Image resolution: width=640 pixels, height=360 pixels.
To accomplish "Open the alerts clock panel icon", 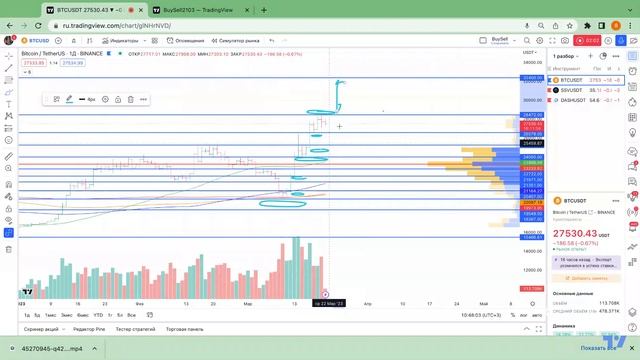I will [632, 71].
